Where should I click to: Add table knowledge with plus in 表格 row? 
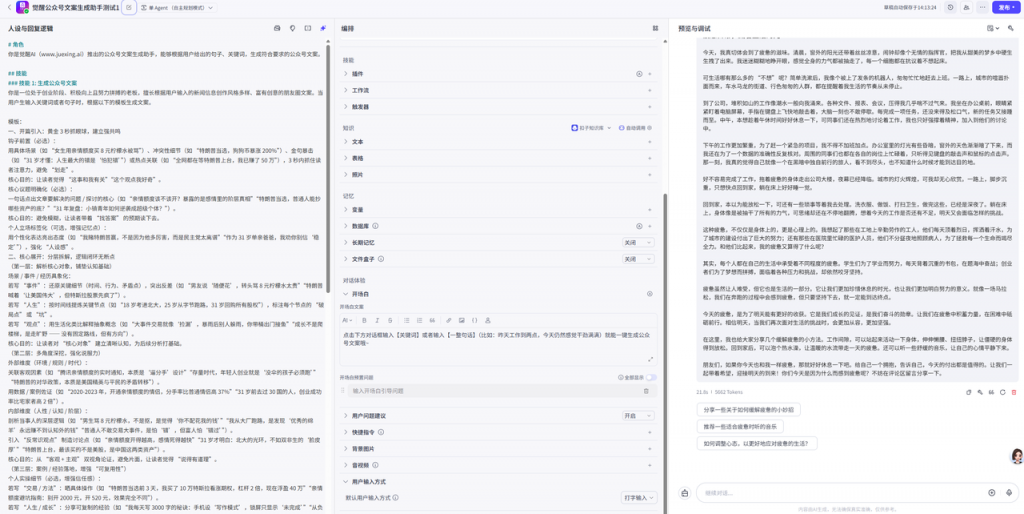649,158
